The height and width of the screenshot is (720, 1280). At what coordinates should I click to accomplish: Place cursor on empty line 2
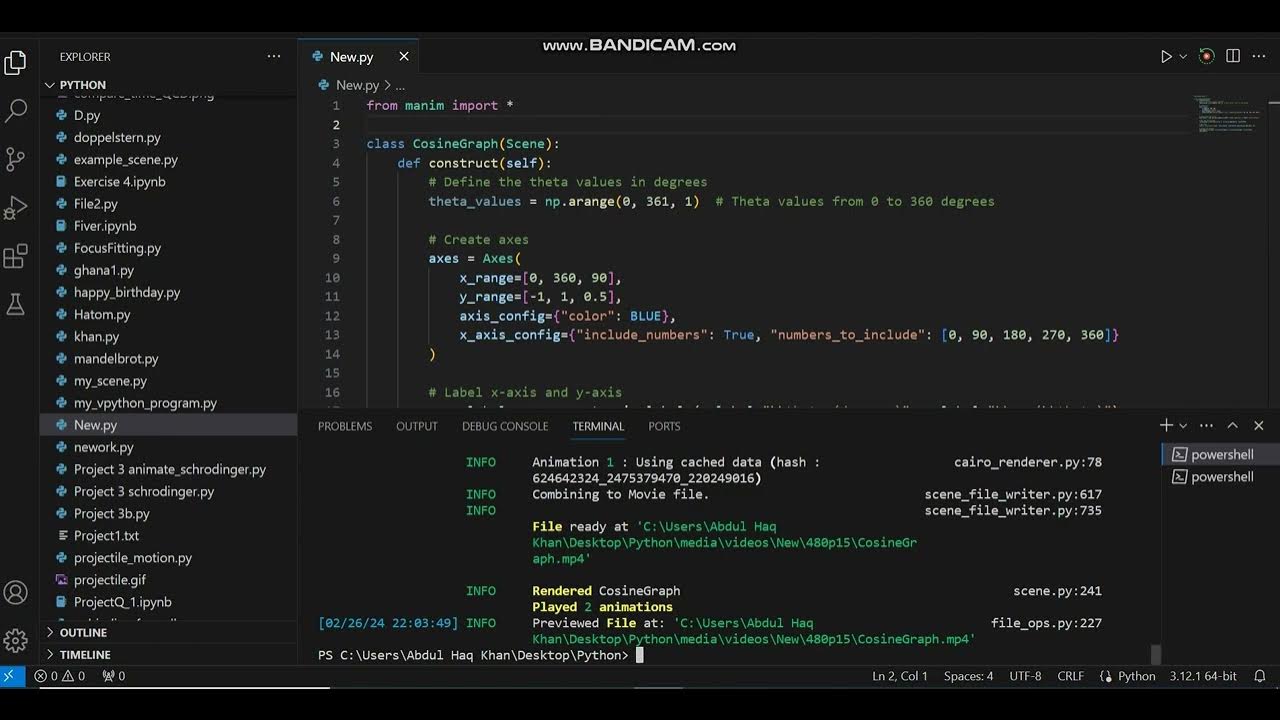[x=780, y=124]
